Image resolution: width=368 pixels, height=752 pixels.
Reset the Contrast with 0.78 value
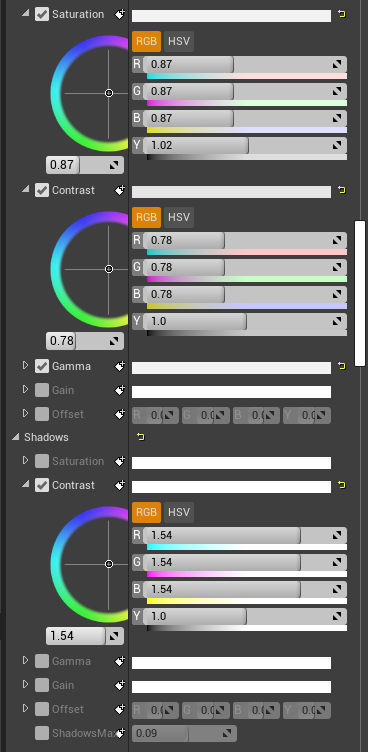[x=342, y=190]
